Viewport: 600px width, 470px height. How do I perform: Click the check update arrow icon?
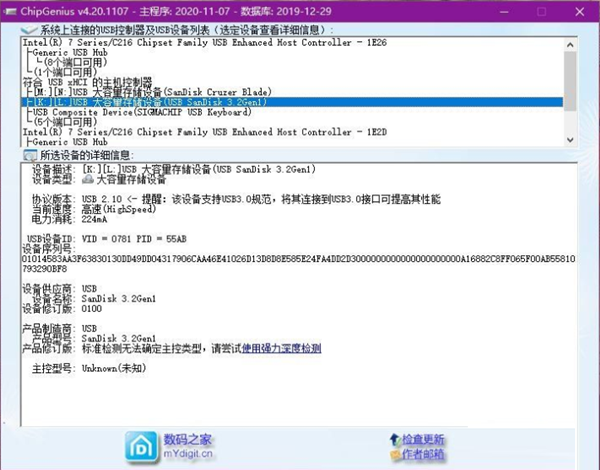[x=395, y=439]
